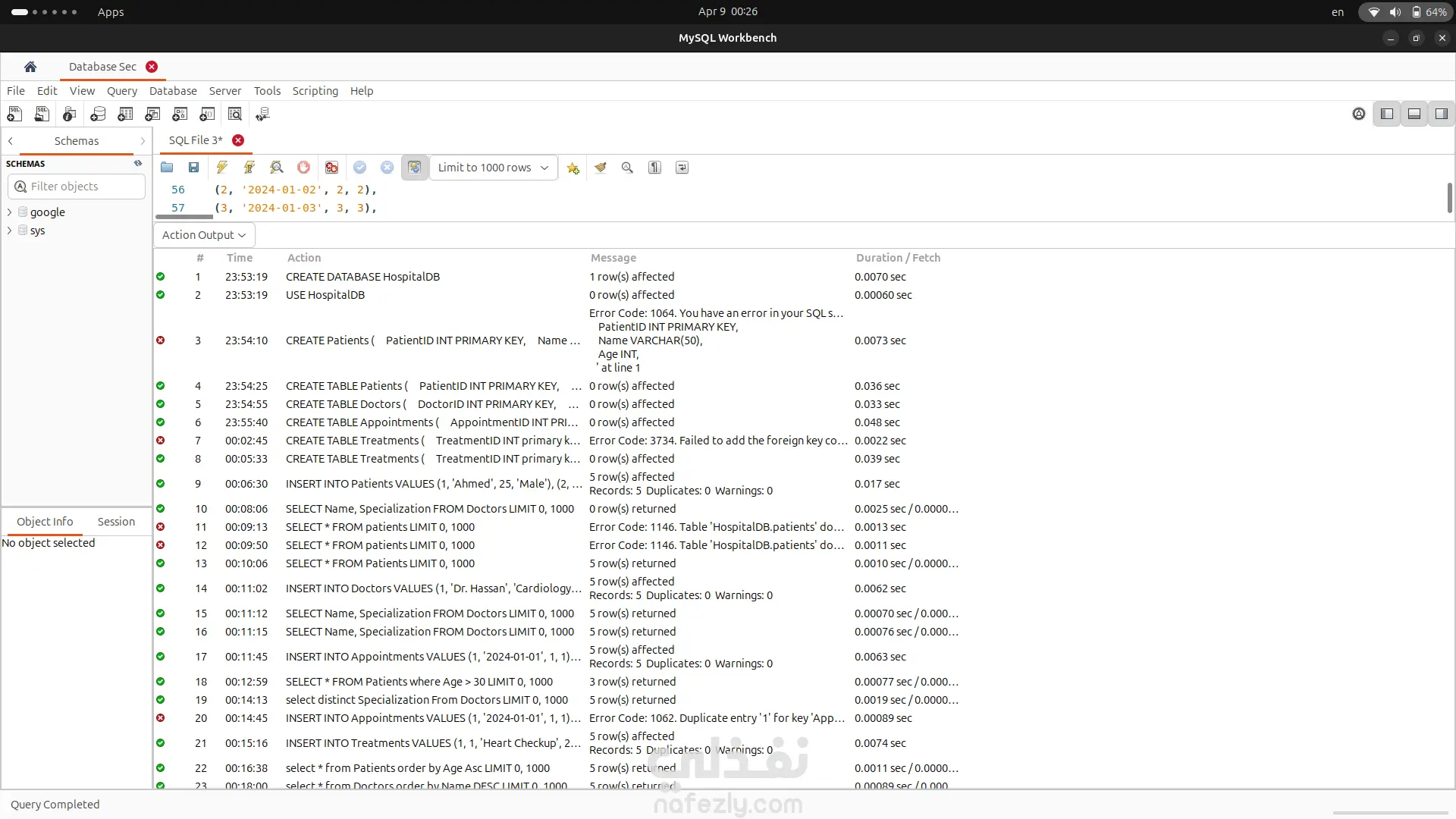Viewport: 1456px width, 819px height.
Task: Select the Database Sec connection tab
Action: [x=102, y=67]
